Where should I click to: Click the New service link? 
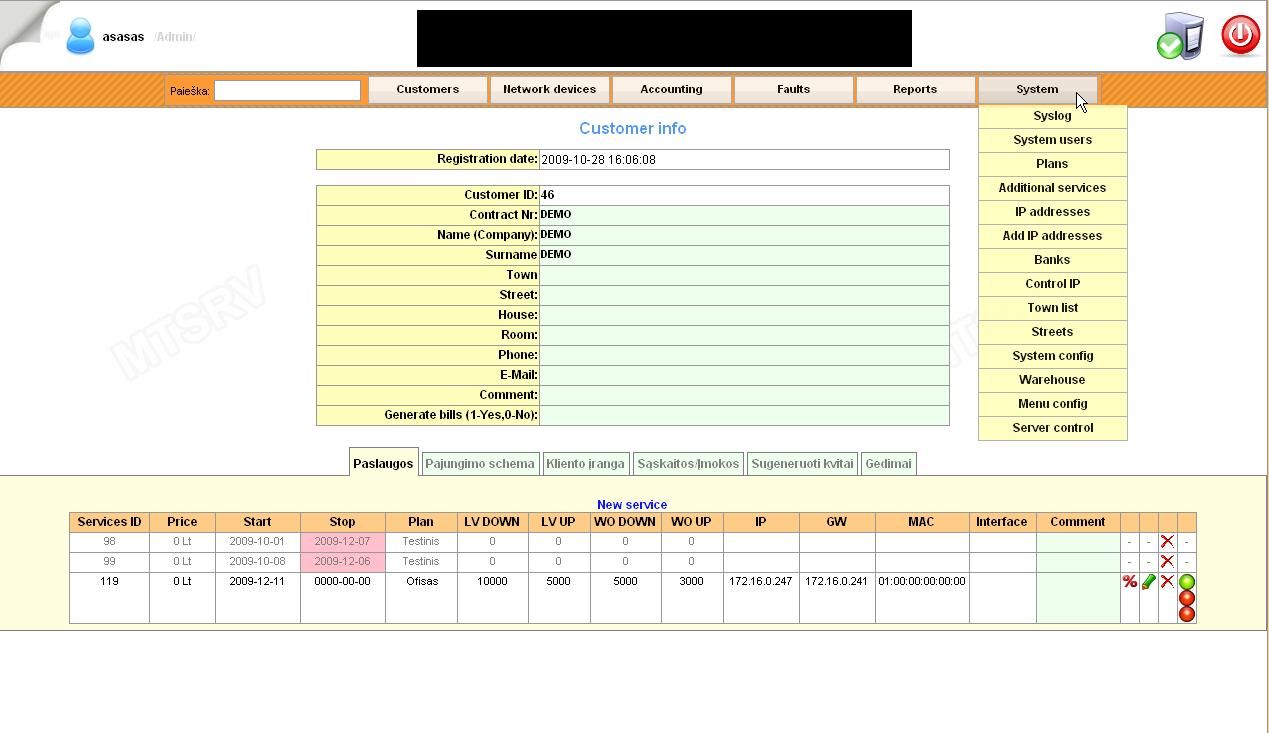point(633,504)
